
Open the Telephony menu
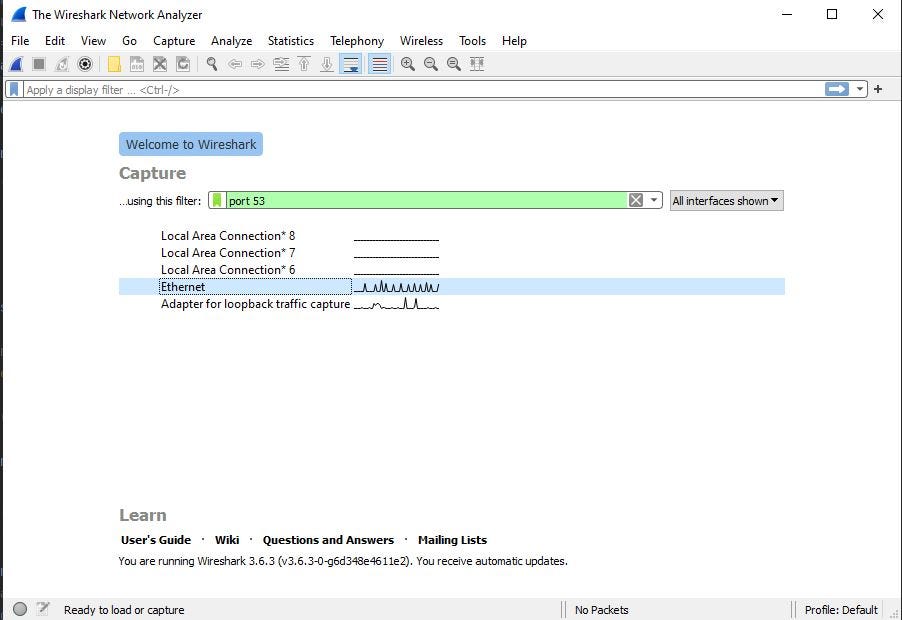[356, 41]
